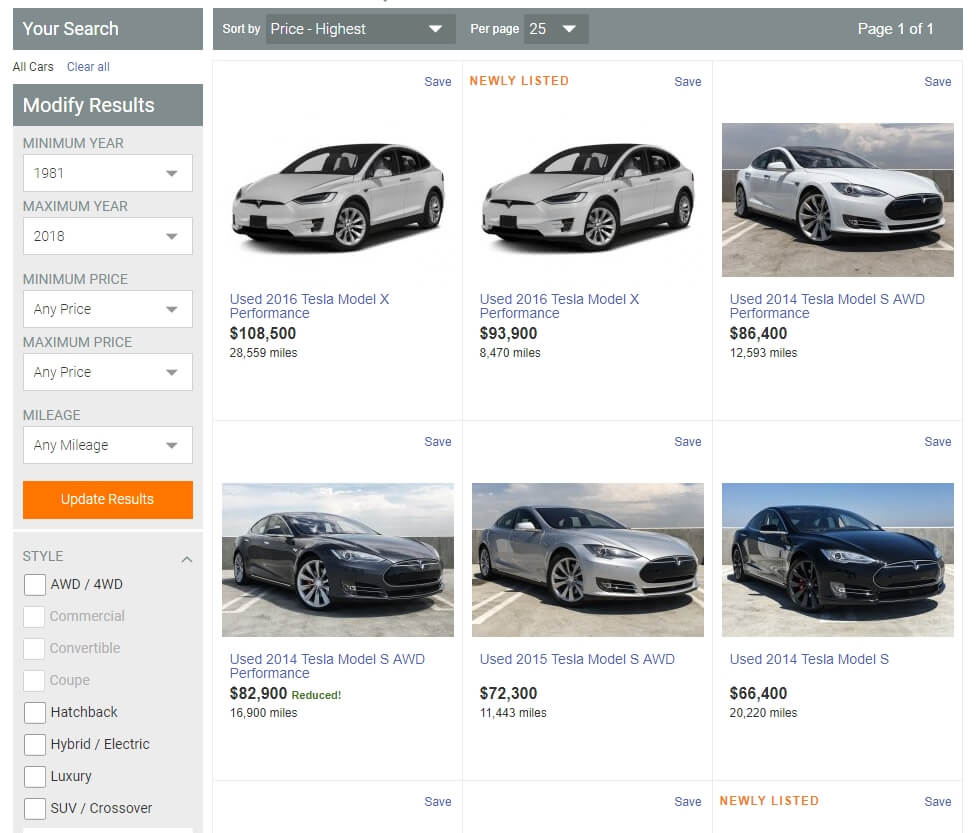Open the $93,900 Model X Performance title link
The width and height of the screenshot is (980, 833).
pyautogui.click(x=559, y=306)
